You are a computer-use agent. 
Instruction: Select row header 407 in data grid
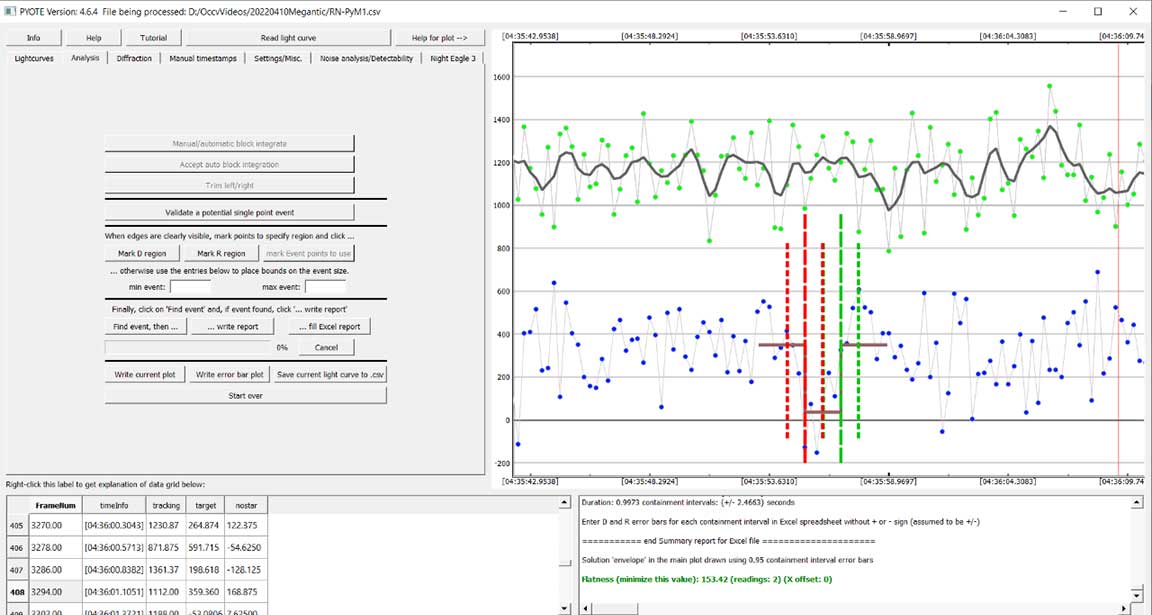pyautogui.click(x=17, y=569)
